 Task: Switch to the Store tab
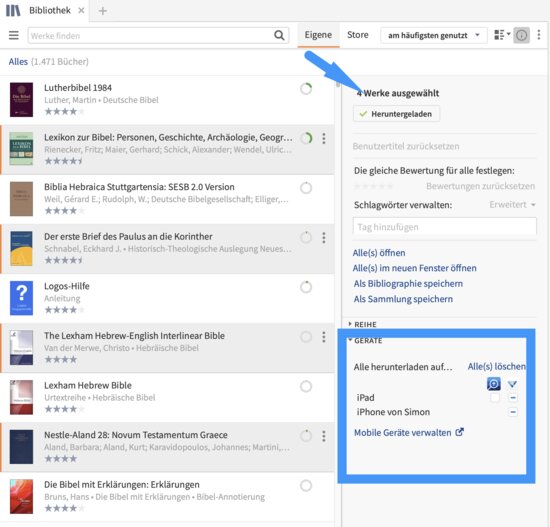tap(358, 35)
